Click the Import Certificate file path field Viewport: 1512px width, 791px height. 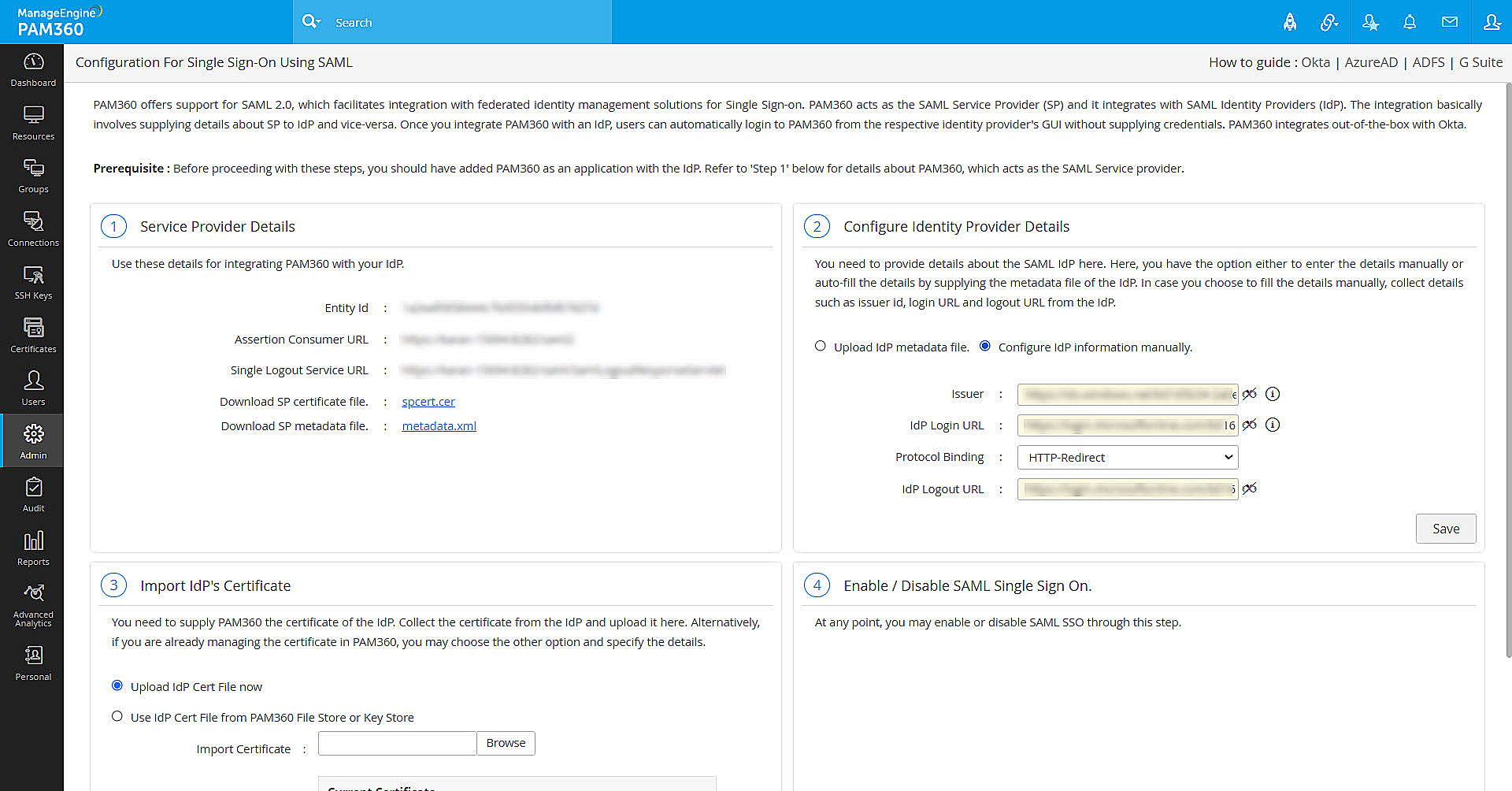pyautogui.click(x=397, y=743)
